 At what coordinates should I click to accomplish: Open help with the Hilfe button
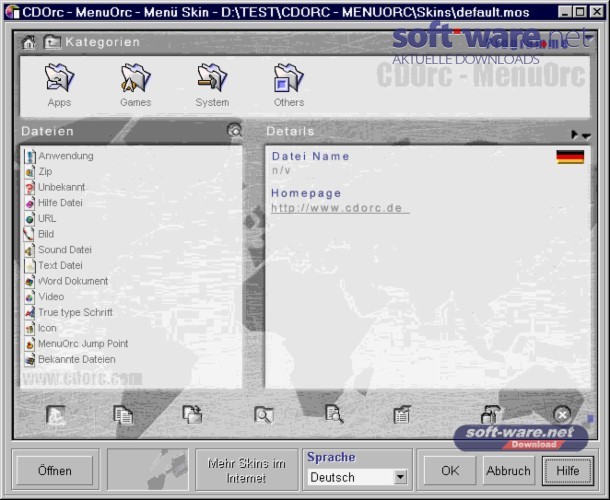(568, 470)
